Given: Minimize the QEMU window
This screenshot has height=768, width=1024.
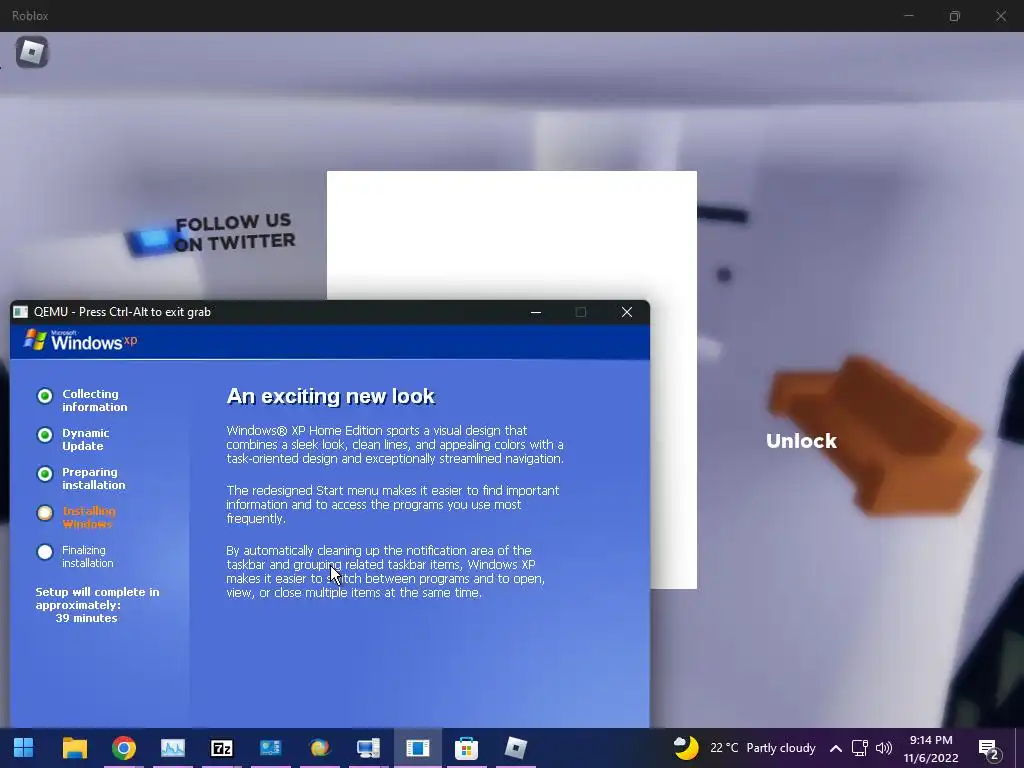Looking at the screenshot, I should pos(536,312).
